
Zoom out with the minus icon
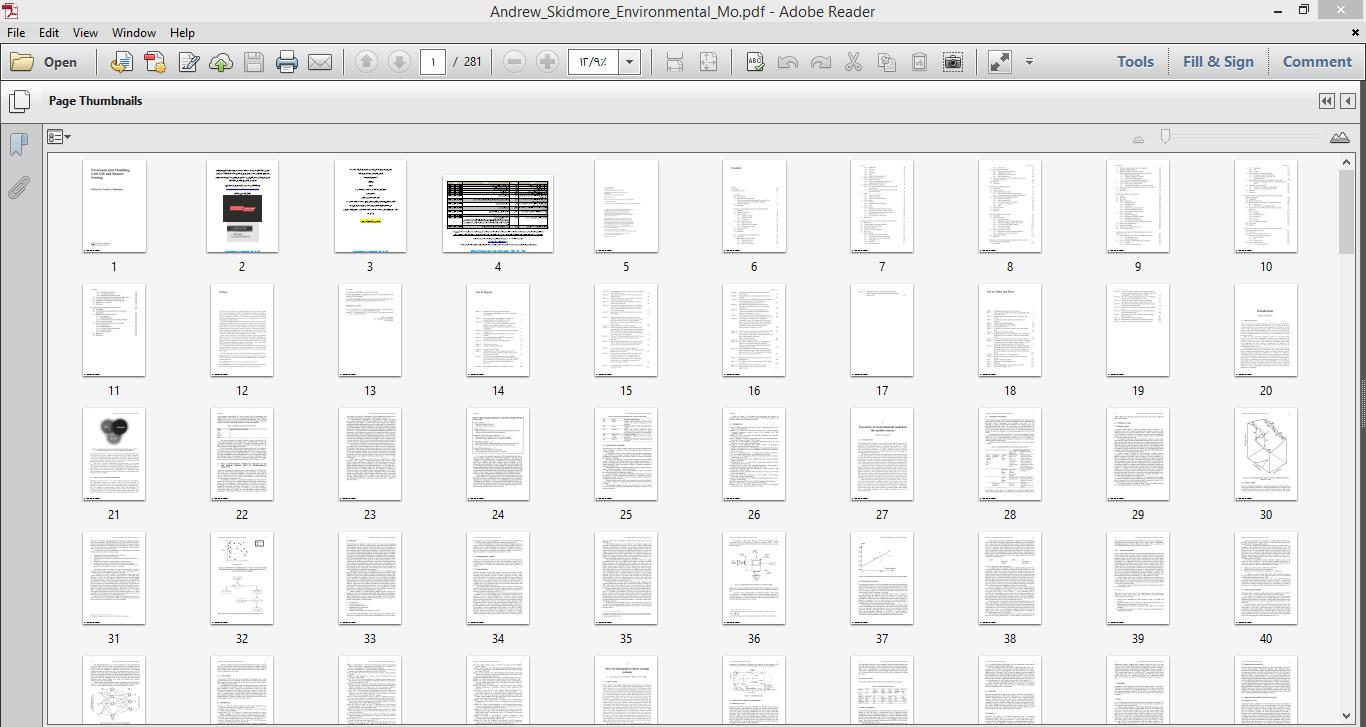coord(515,62)
